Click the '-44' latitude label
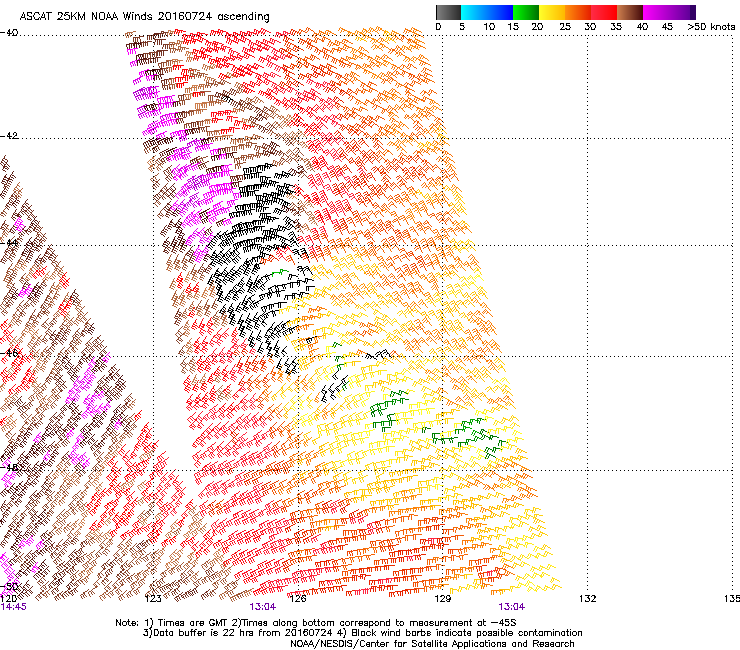Viewport: 740px width, 650px height. pyautogui.click(x=9, y=243)
